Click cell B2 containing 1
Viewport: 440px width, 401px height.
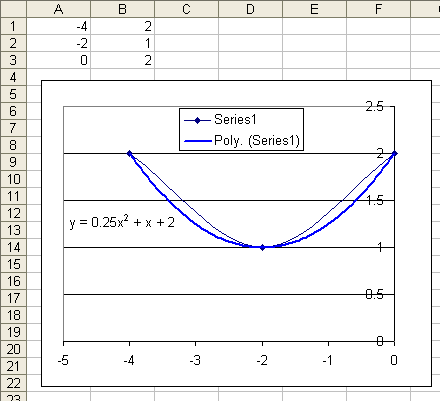tap(122, 43)
